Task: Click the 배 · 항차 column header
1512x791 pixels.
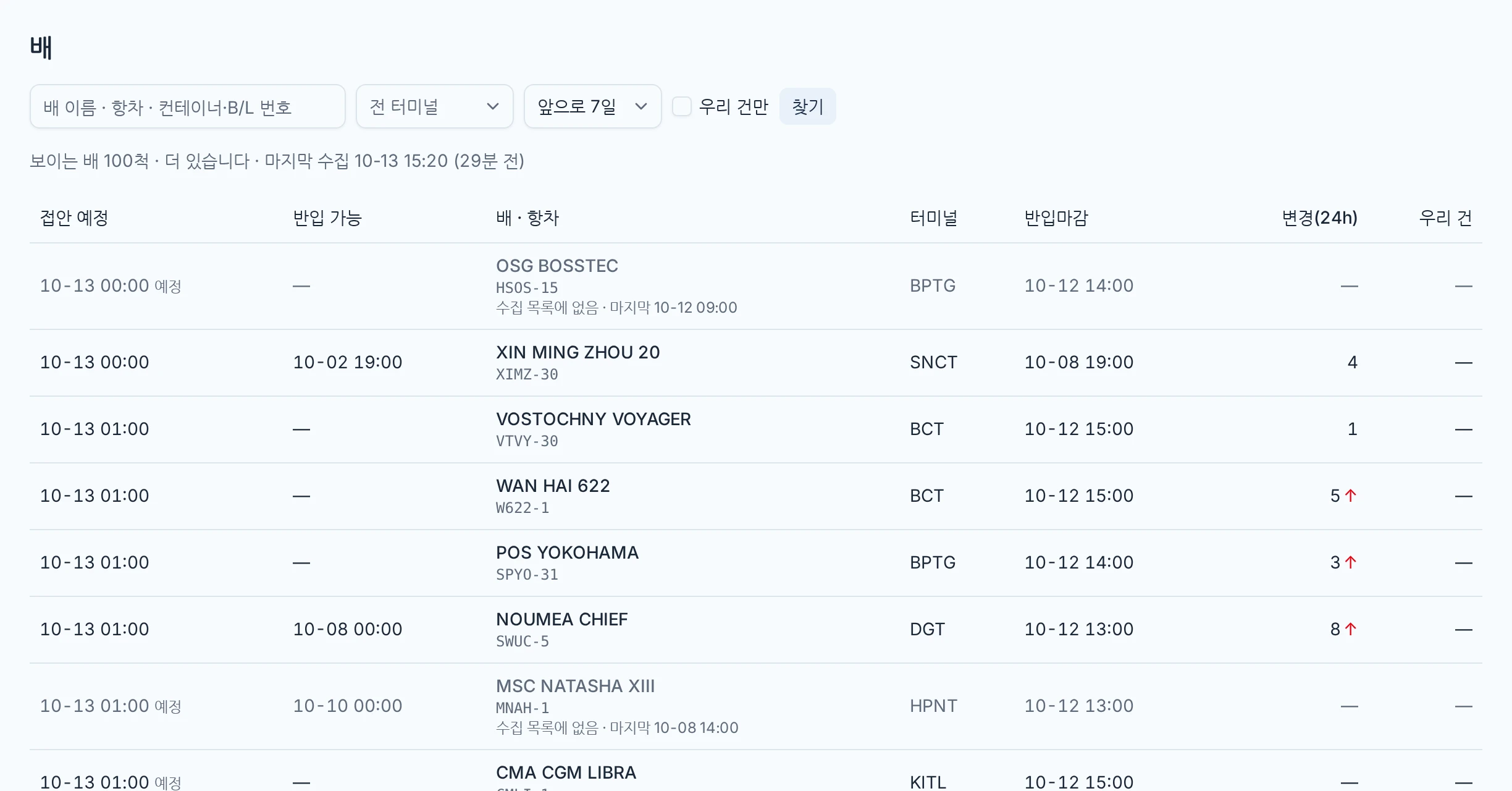Action: coord(527,218)
